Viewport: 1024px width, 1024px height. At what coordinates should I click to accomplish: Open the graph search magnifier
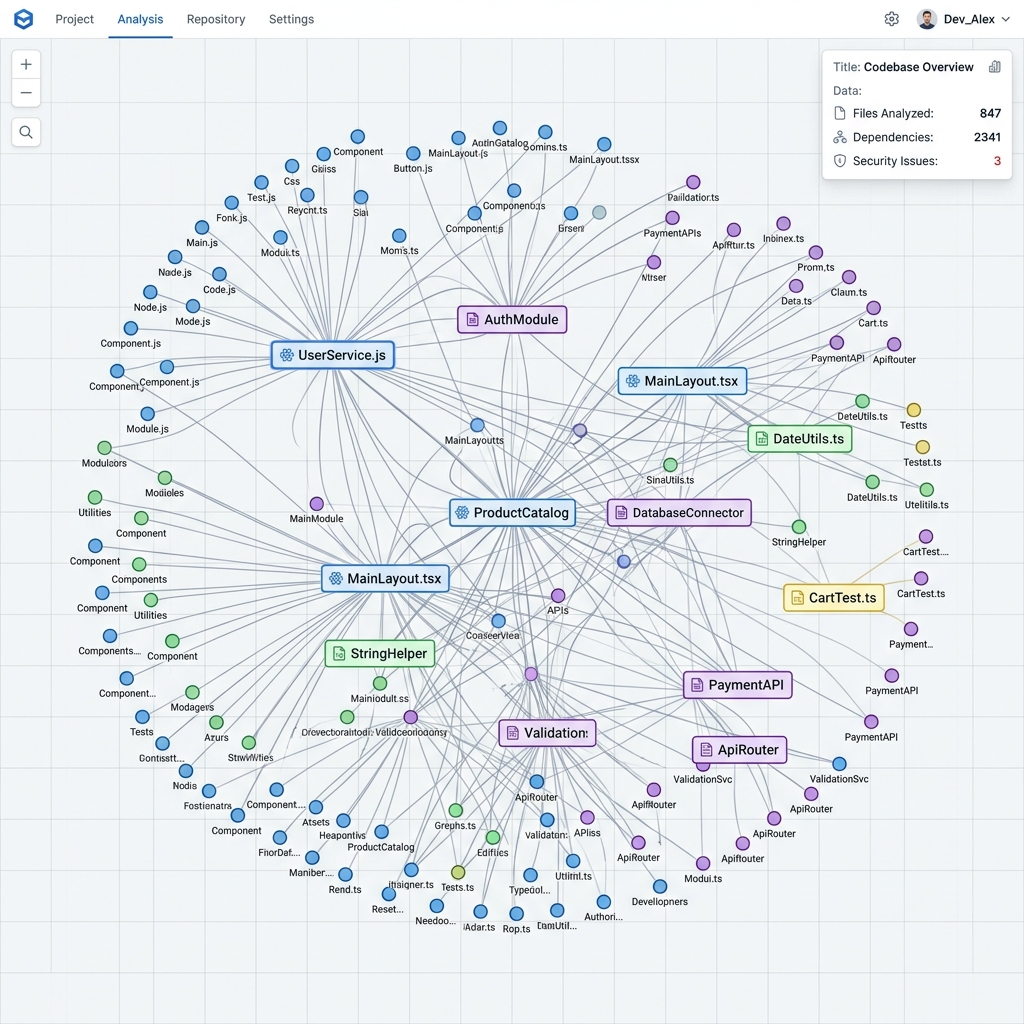26,132
